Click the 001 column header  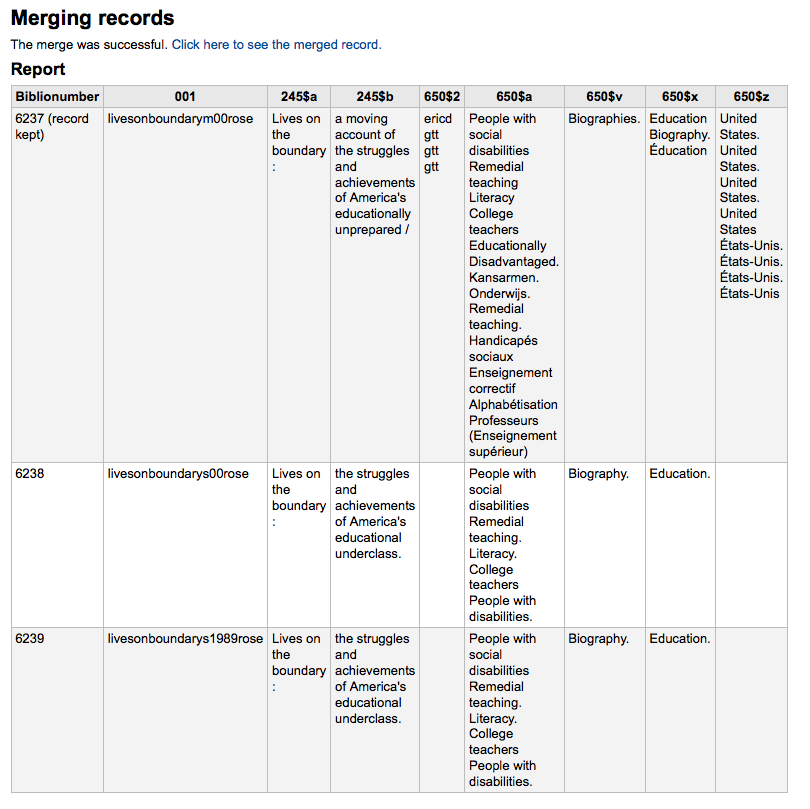[185, 97]
